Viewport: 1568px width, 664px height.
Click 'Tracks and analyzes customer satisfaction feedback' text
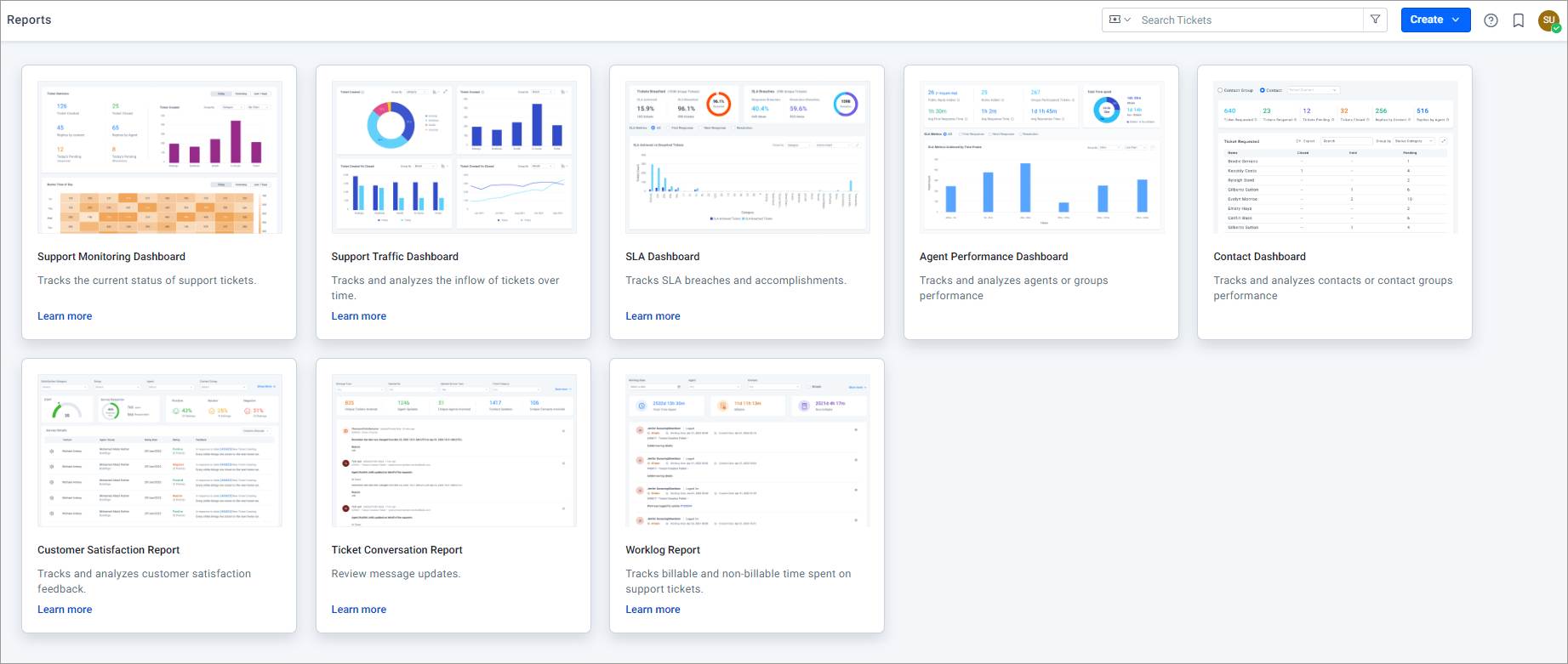click(145, 582)
